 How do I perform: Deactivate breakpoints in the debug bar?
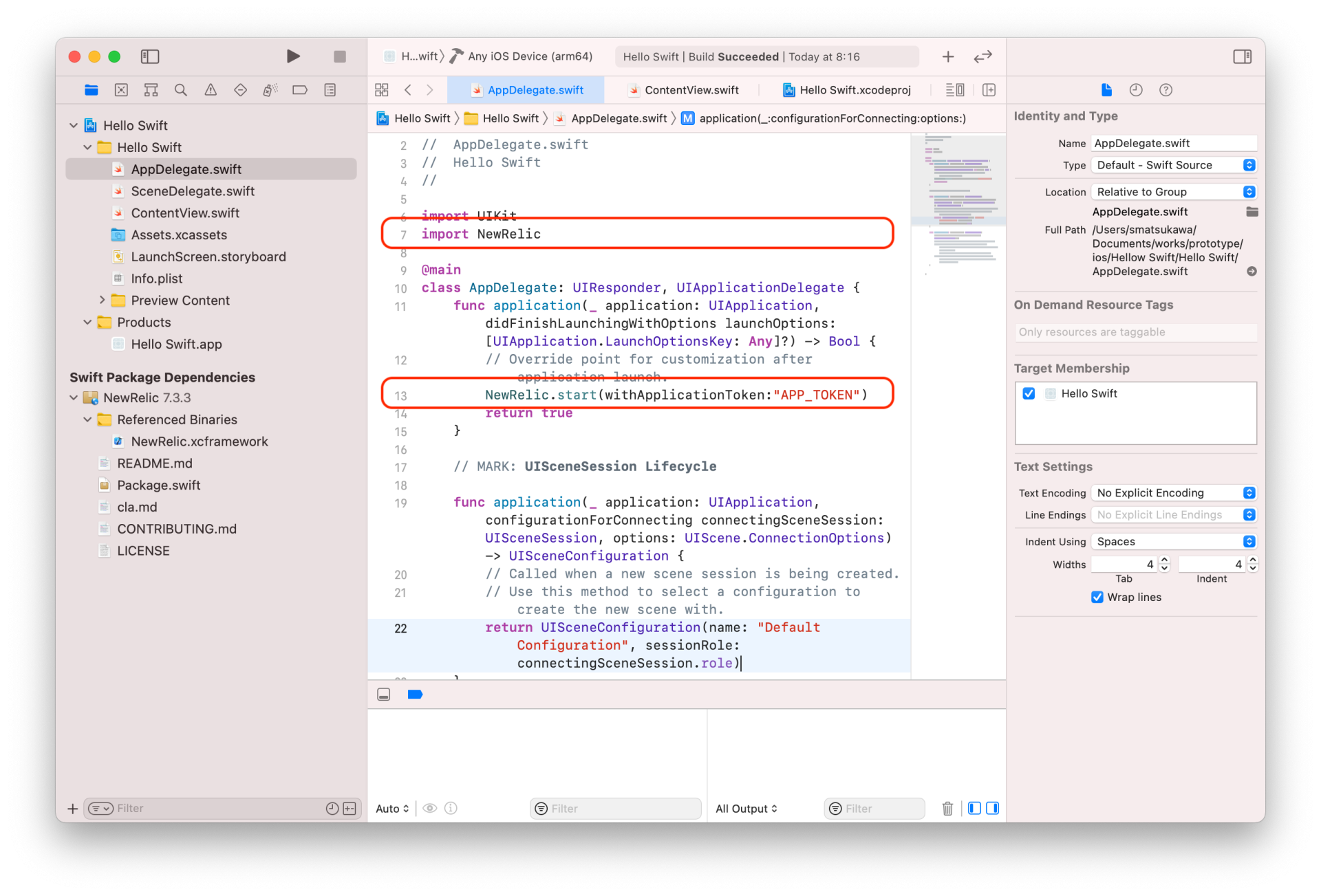pyautogui.click(x=416, y=695)
